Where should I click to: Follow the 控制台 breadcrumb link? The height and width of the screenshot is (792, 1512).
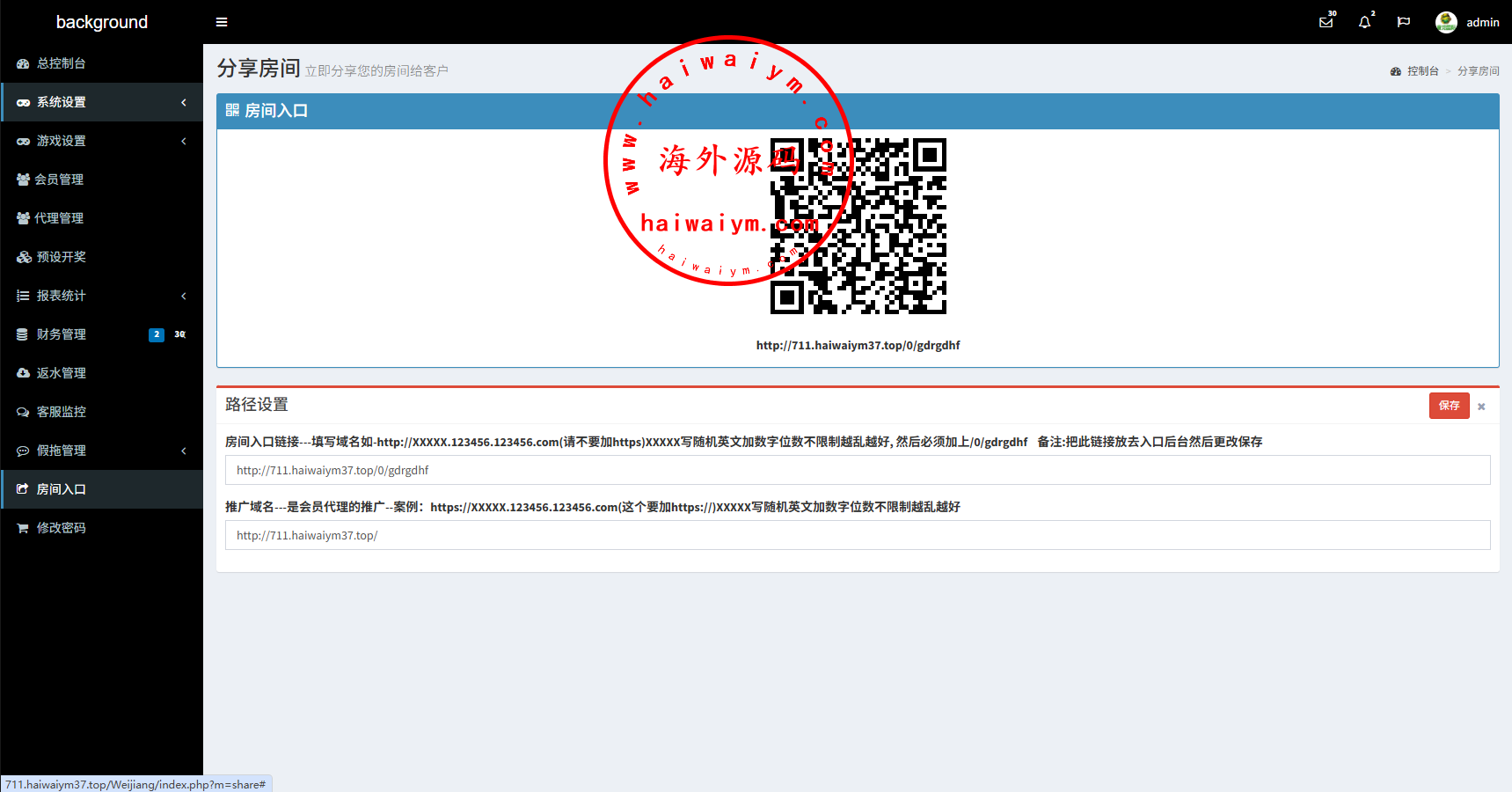click(1421, 71)
